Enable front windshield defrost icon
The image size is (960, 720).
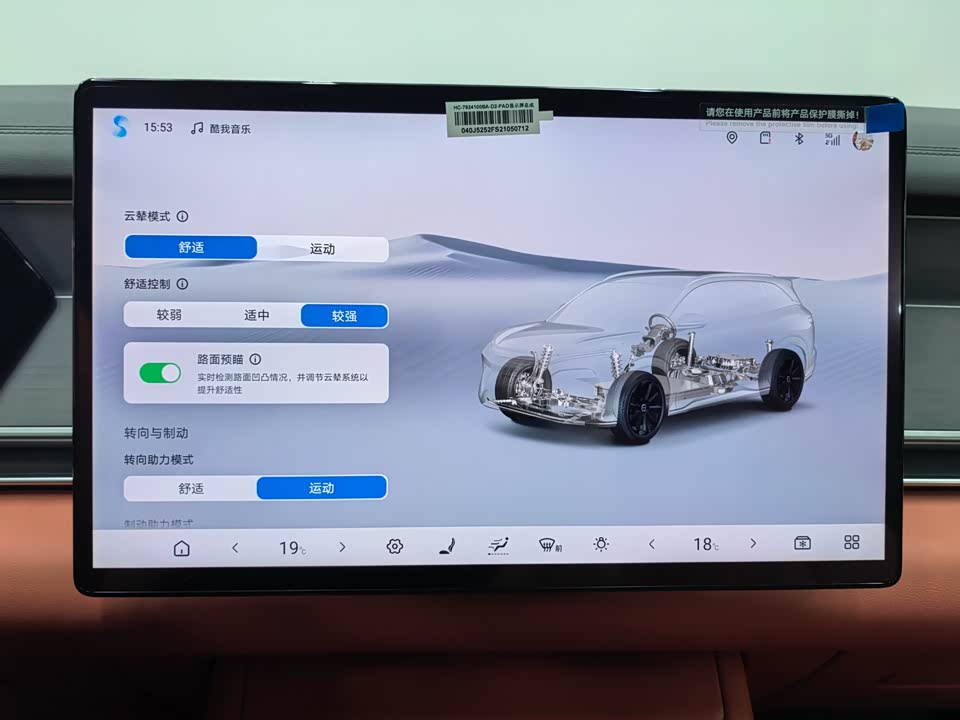(546, 543)
